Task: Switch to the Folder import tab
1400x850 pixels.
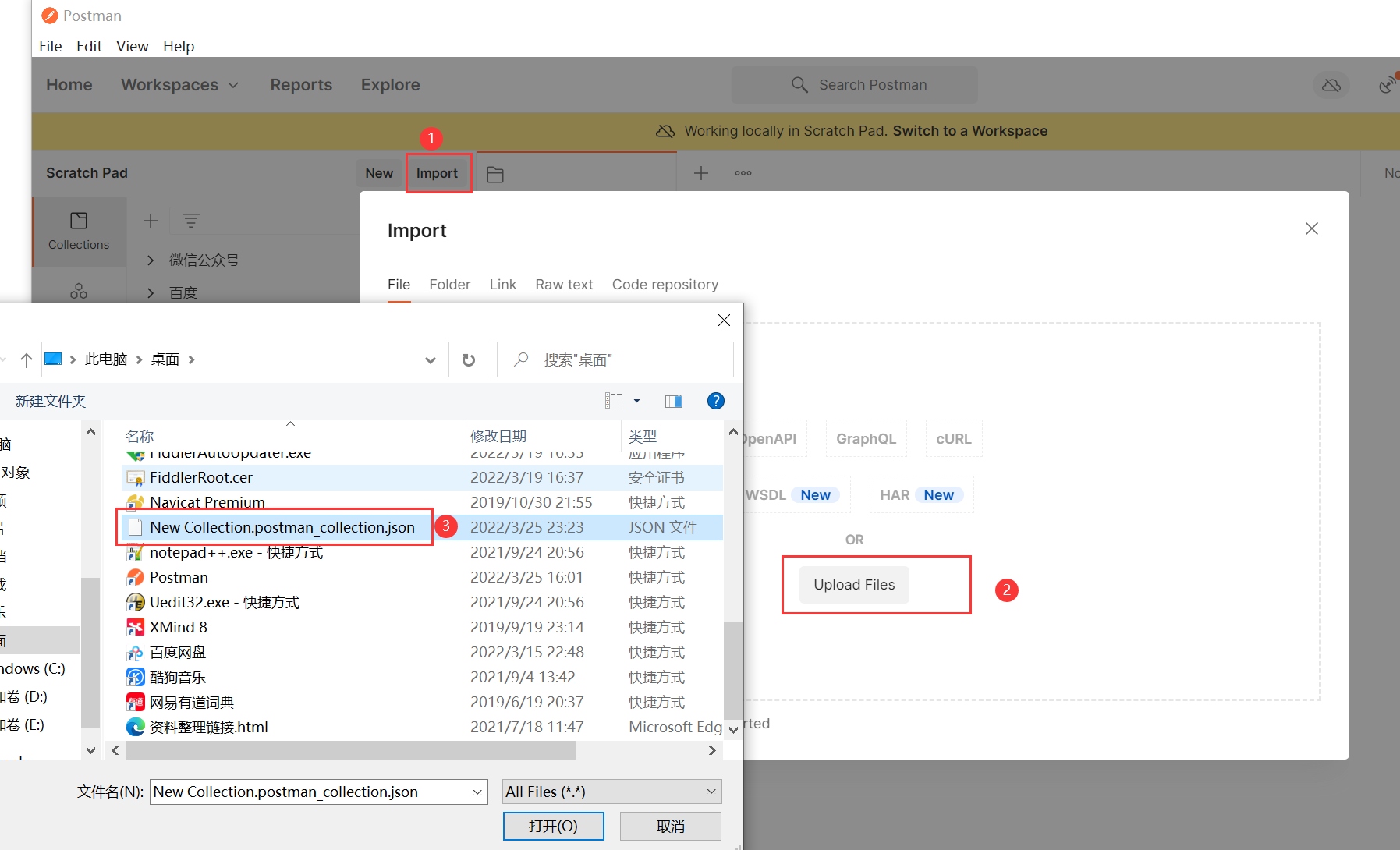Action: click(x=450, y=285)
